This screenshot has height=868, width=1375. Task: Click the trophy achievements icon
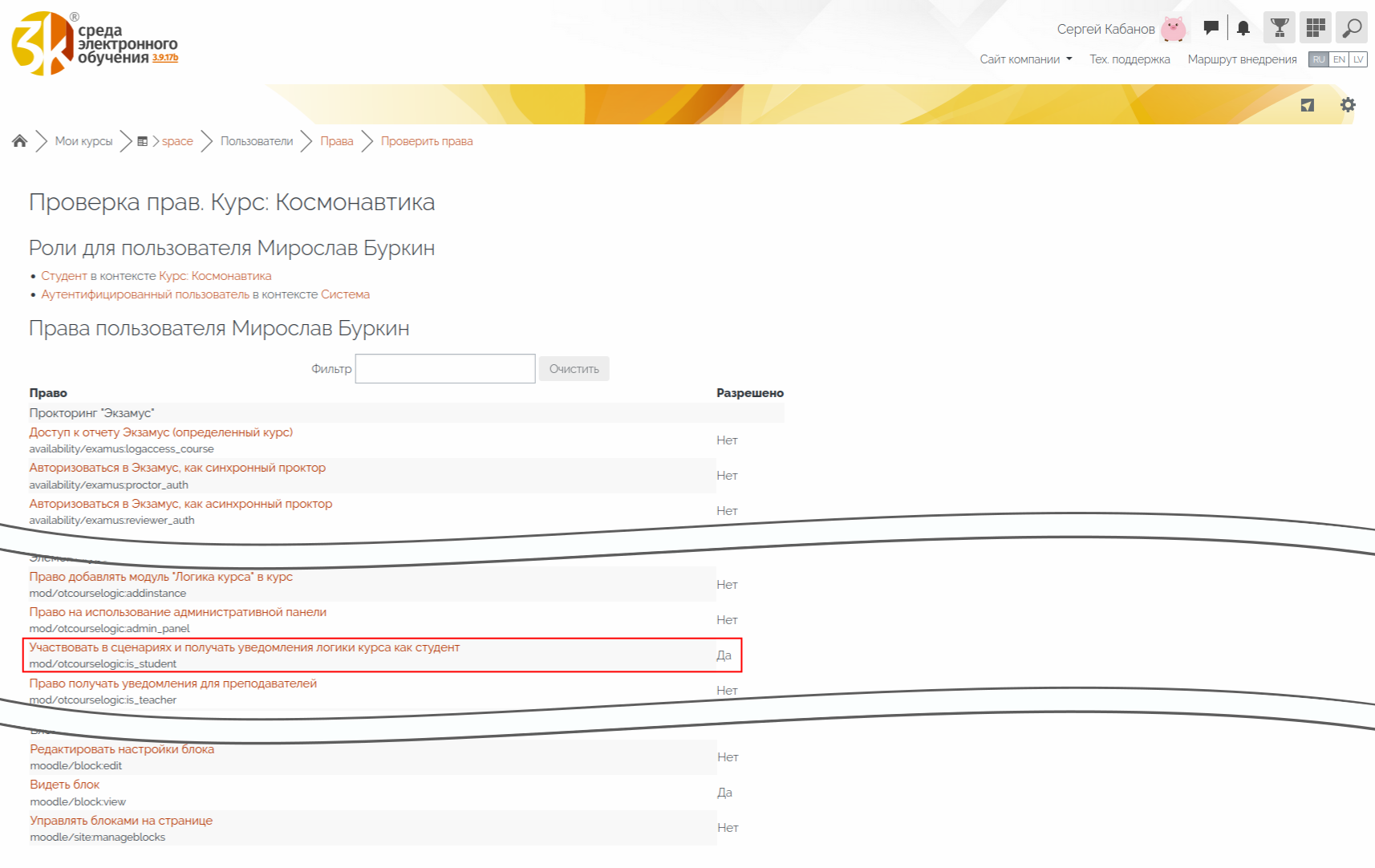(1280, 28)
